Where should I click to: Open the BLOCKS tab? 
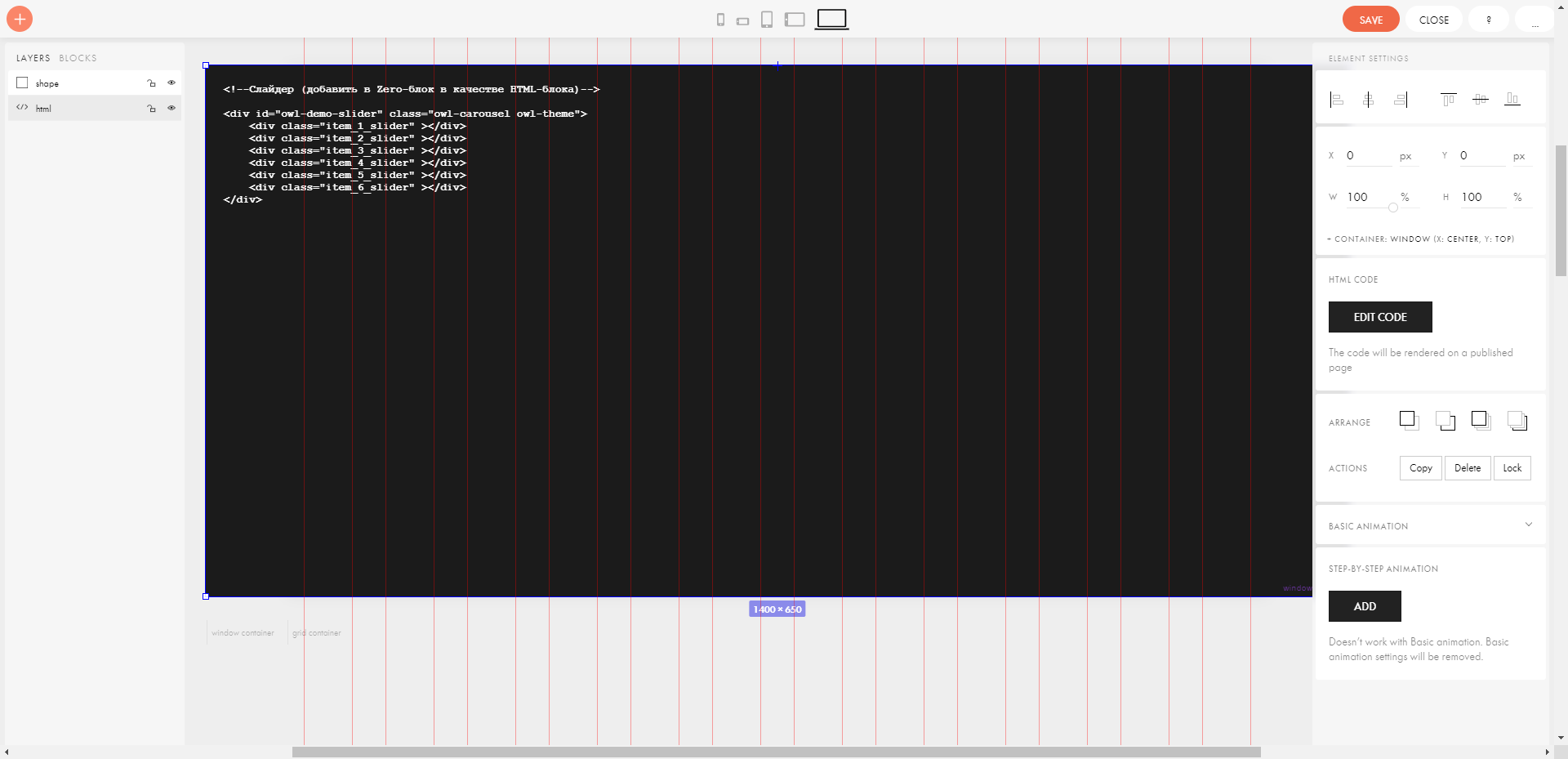78,58
